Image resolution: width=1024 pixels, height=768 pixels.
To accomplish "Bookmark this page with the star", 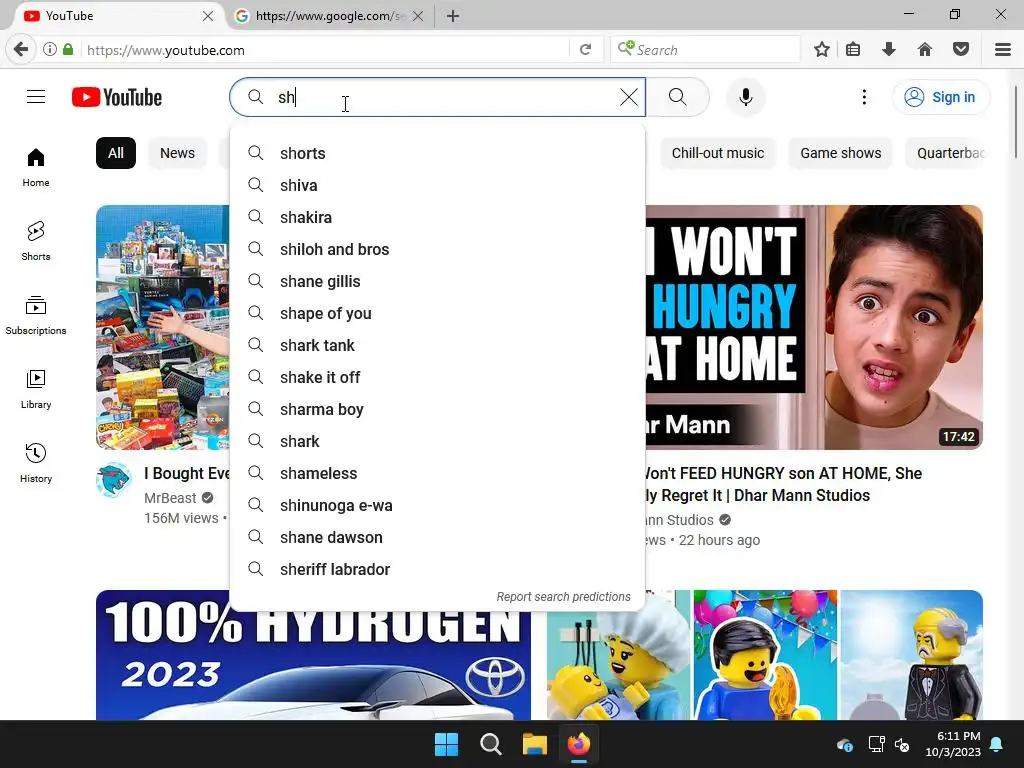I will pyautogui.click(x=822, y=50).
